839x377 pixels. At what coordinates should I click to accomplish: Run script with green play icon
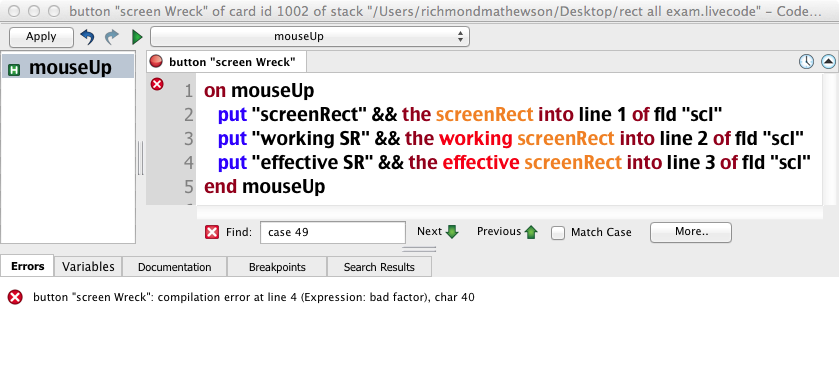click(138, 37)
